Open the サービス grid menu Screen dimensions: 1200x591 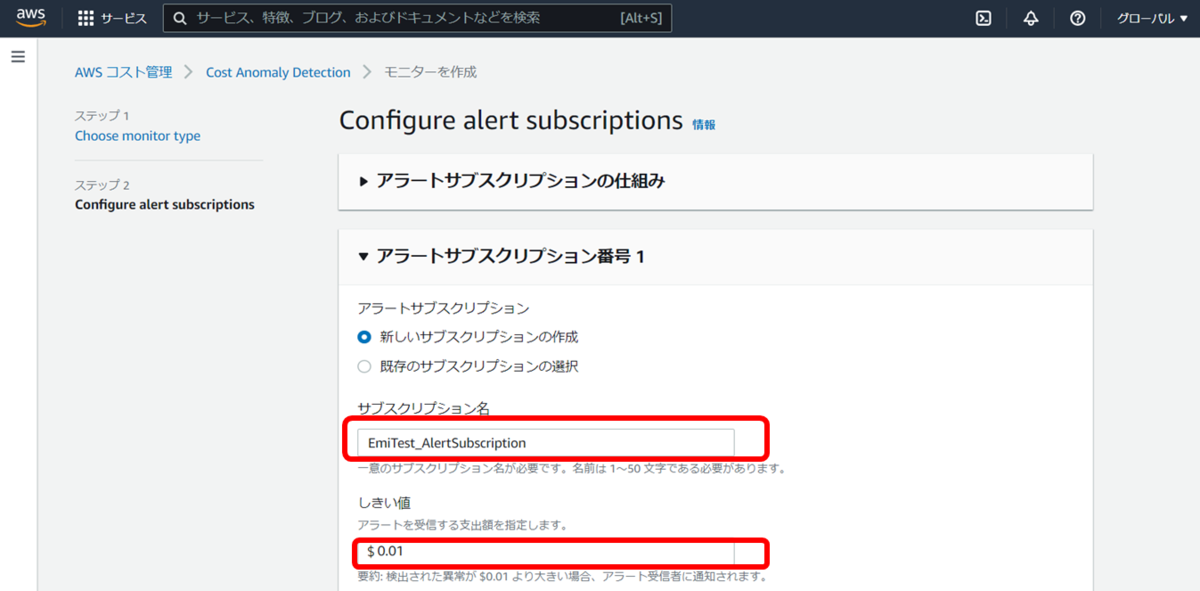(x=112, y=18)
